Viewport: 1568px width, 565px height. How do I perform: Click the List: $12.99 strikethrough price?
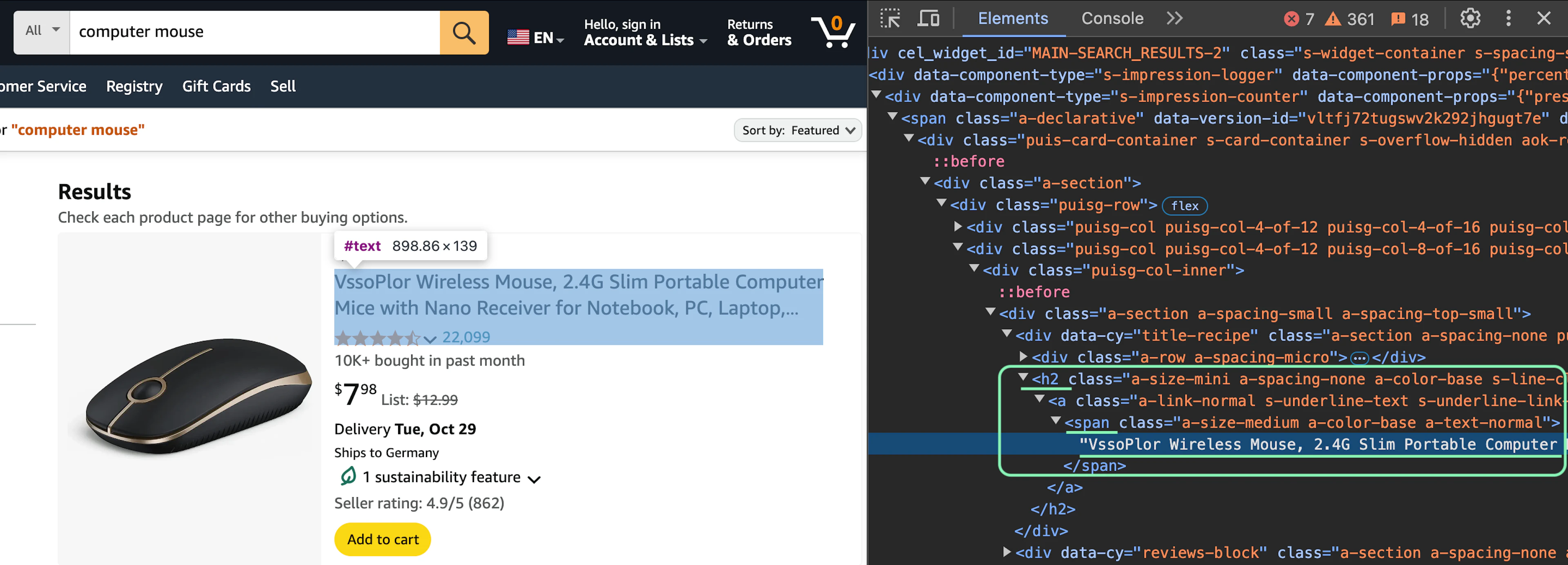(419, 400)
